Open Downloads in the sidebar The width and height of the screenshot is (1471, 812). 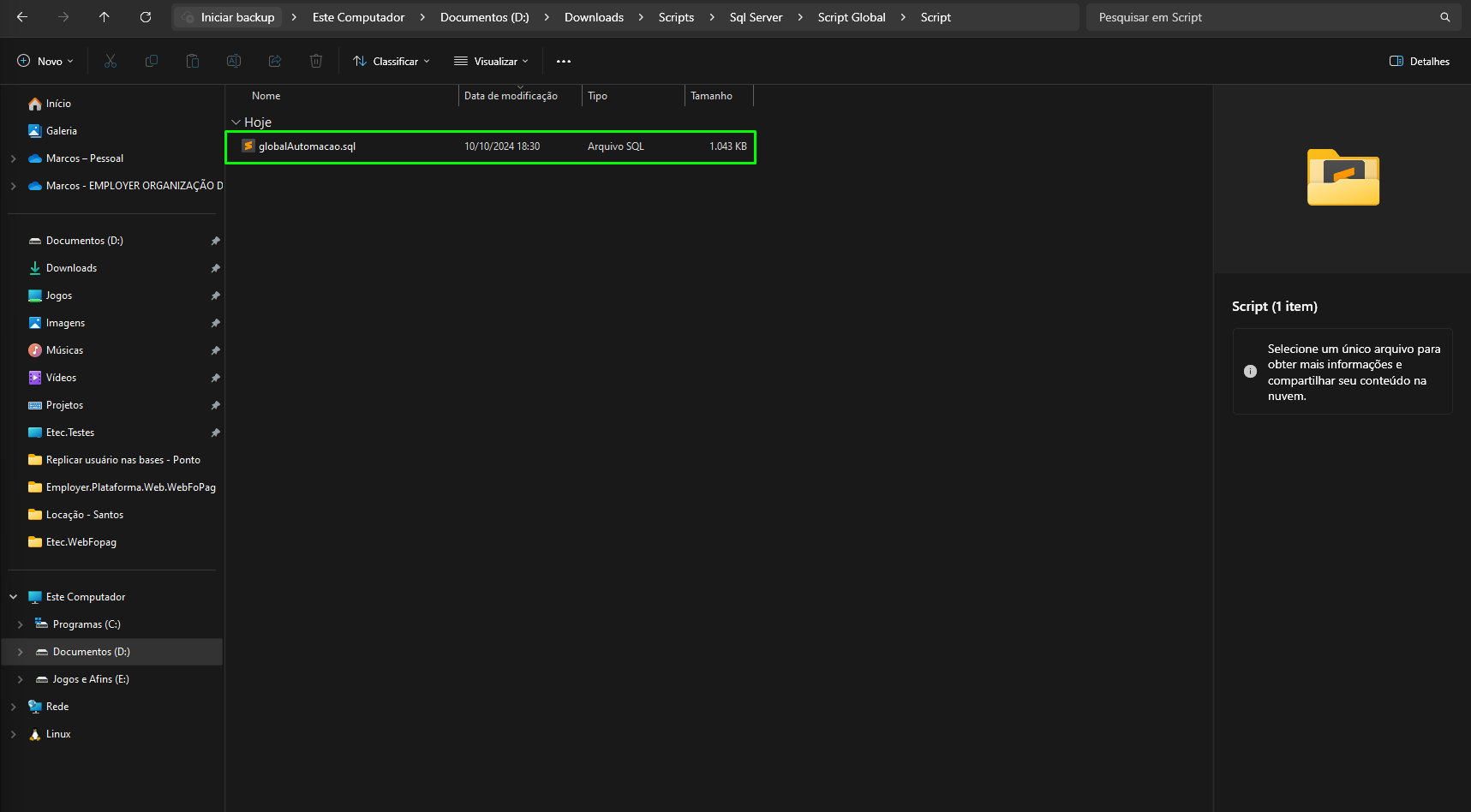[71, 268]
